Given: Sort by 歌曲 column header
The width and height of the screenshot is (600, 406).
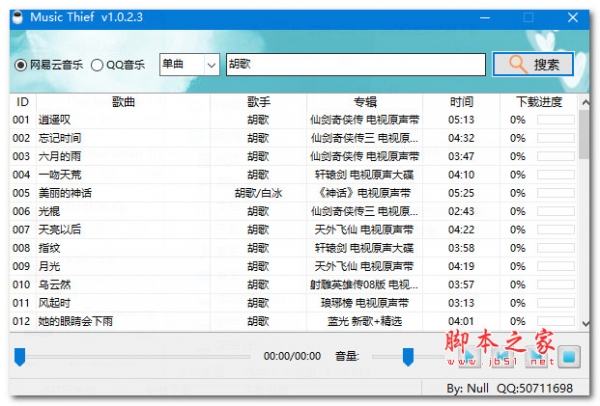Looking at the screenshot, I should pyautogui.click(x=123, y=102).
